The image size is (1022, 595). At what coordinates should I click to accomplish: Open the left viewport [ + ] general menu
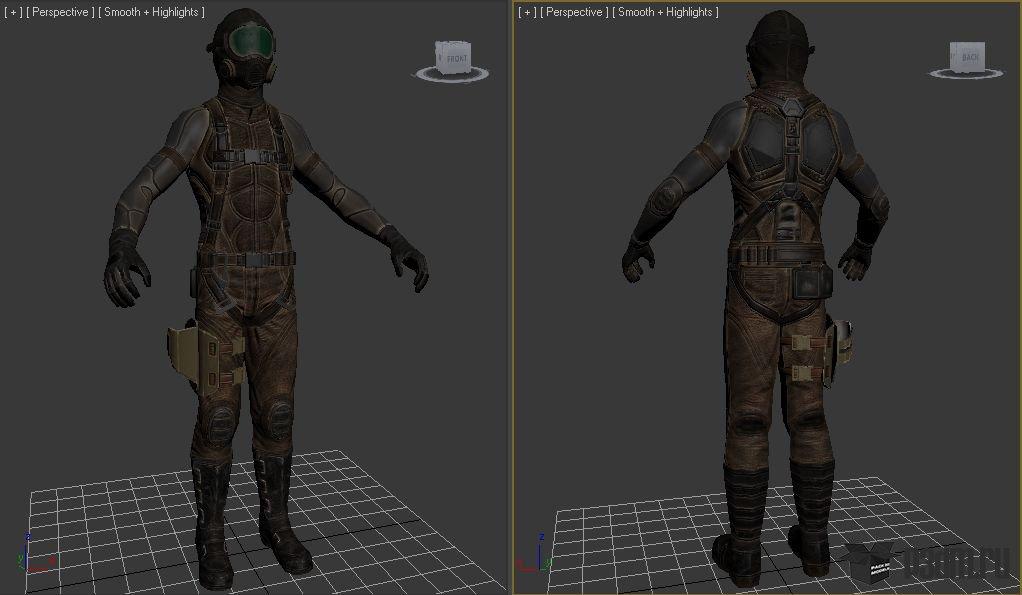pos(14,12)
